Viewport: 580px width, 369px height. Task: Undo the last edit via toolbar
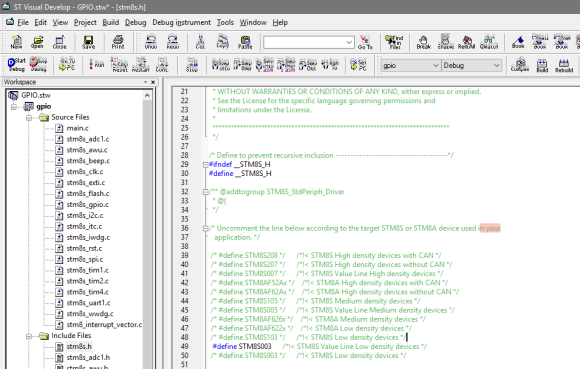coord(151,42)
